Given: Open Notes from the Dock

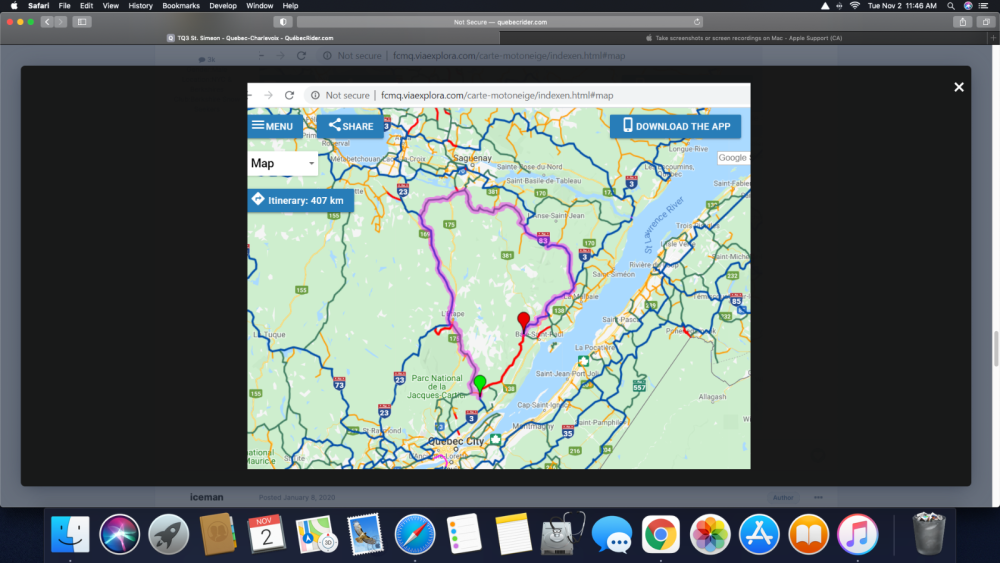Looking at the screenshot, I should 513,534.
